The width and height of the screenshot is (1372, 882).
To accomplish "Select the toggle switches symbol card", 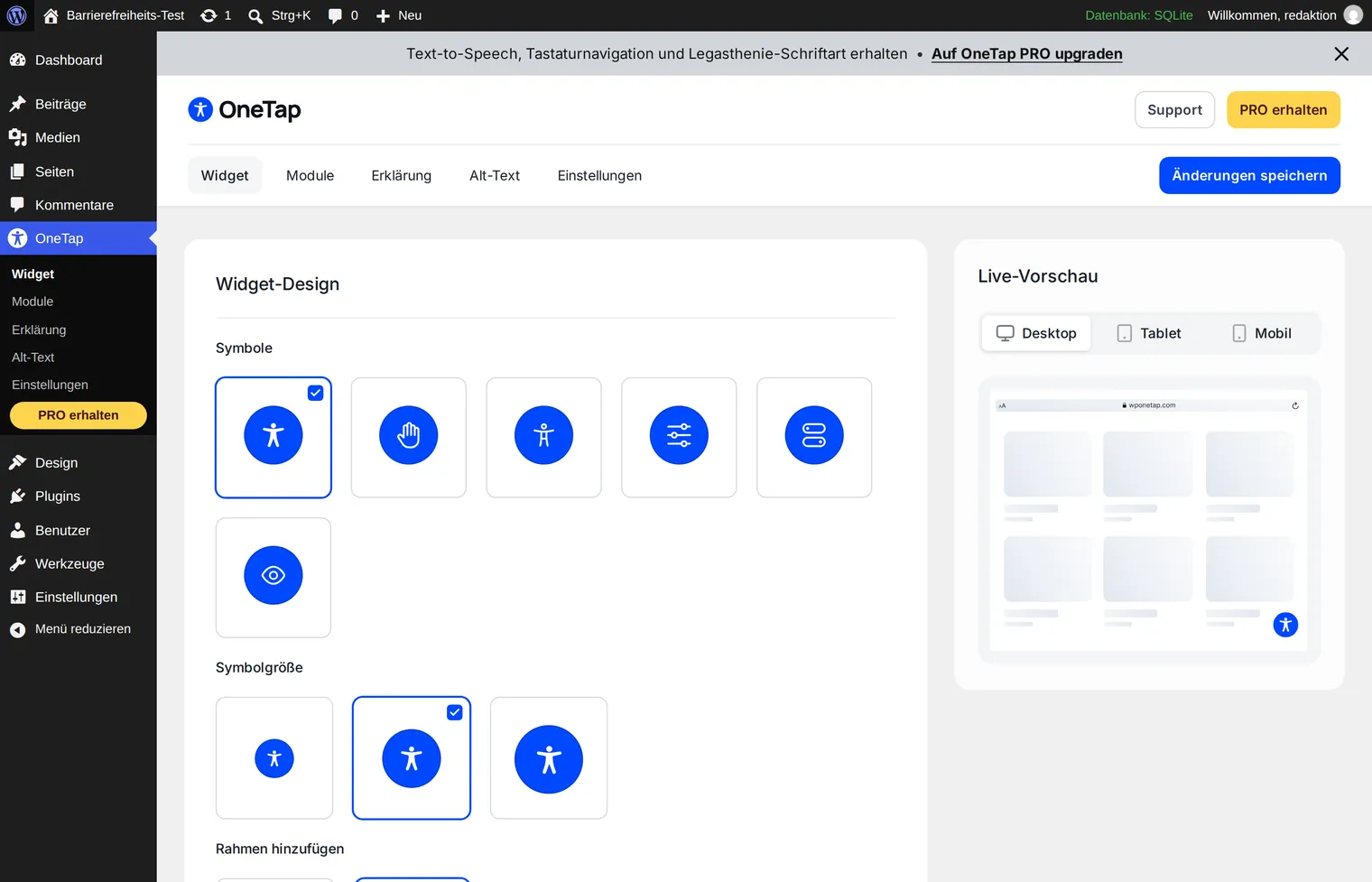I will pos(814,437).
